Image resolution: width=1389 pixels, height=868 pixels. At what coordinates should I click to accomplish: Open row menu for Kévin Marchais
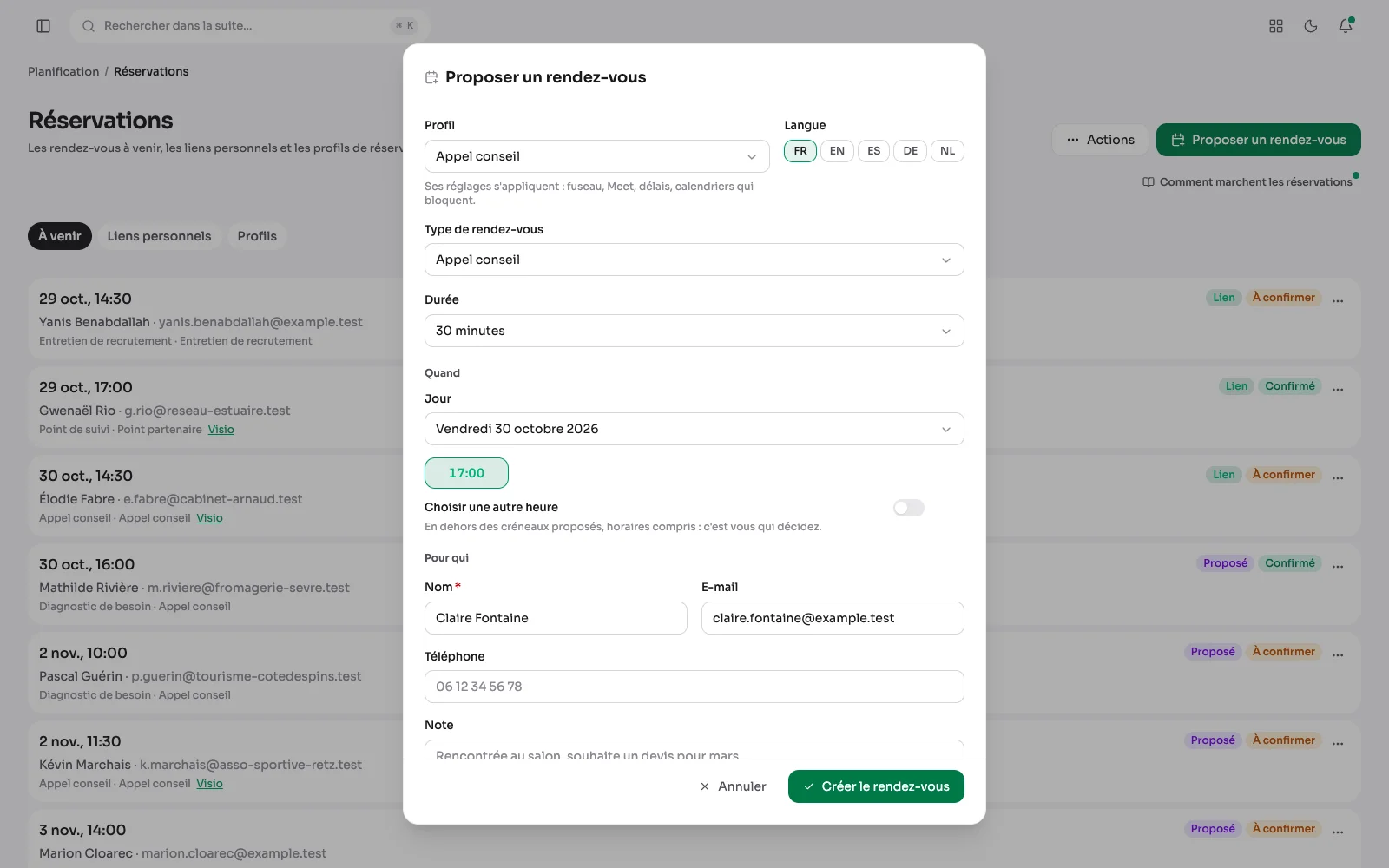click(x=1338, y=744)
